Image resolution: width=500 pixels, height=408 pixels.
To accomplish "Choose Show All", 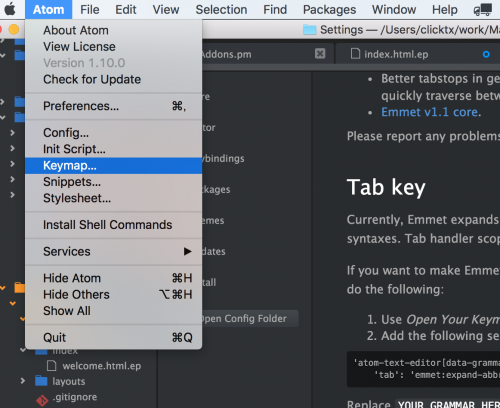I will pos(114,311).
